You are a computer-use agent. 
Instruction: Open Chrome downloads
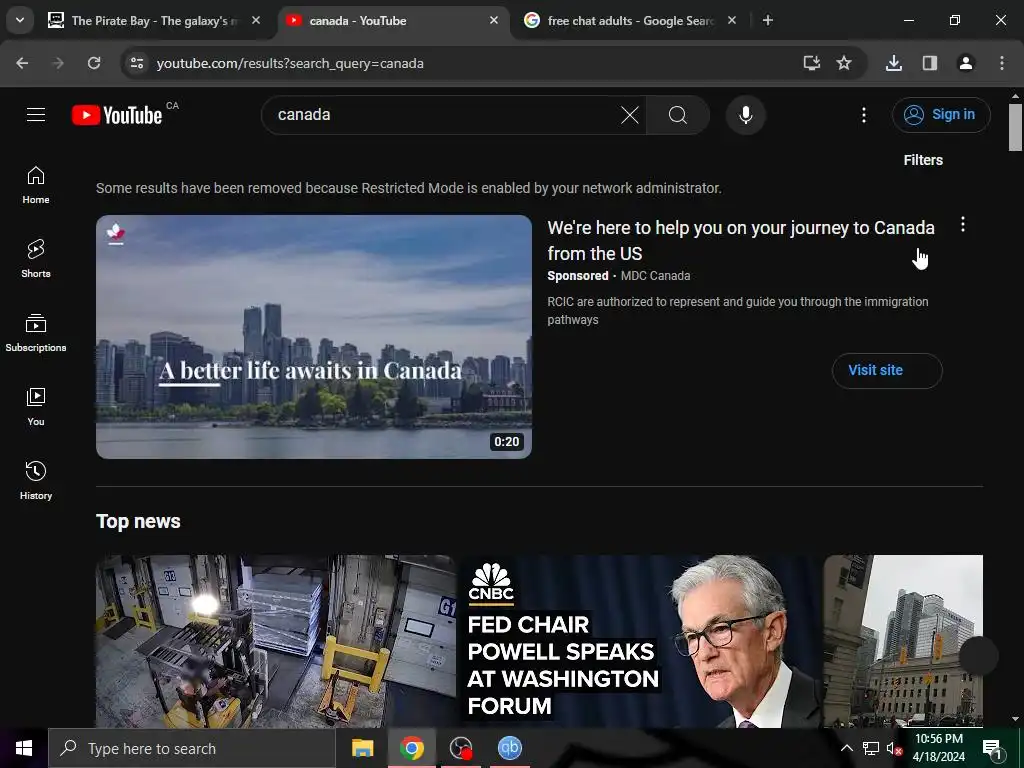coord(894,63)
